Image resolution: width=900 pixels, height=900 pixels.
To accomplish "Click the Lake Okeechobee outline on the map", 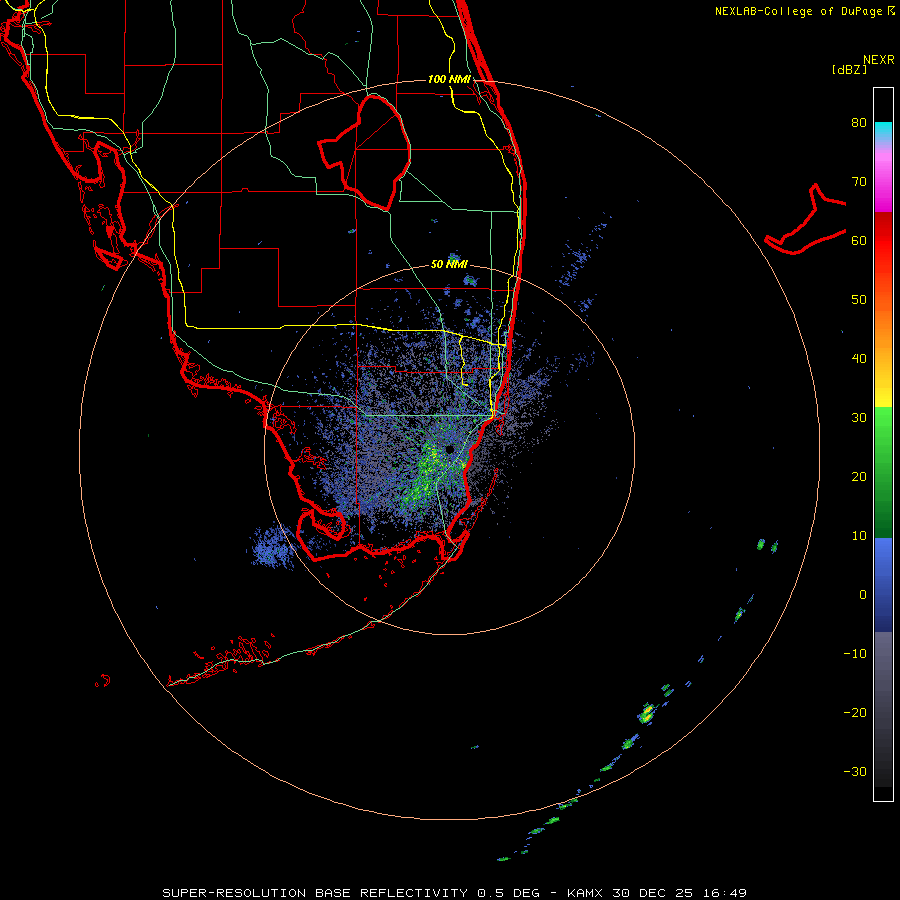I will pyautogui.click(x=364, y=153).
